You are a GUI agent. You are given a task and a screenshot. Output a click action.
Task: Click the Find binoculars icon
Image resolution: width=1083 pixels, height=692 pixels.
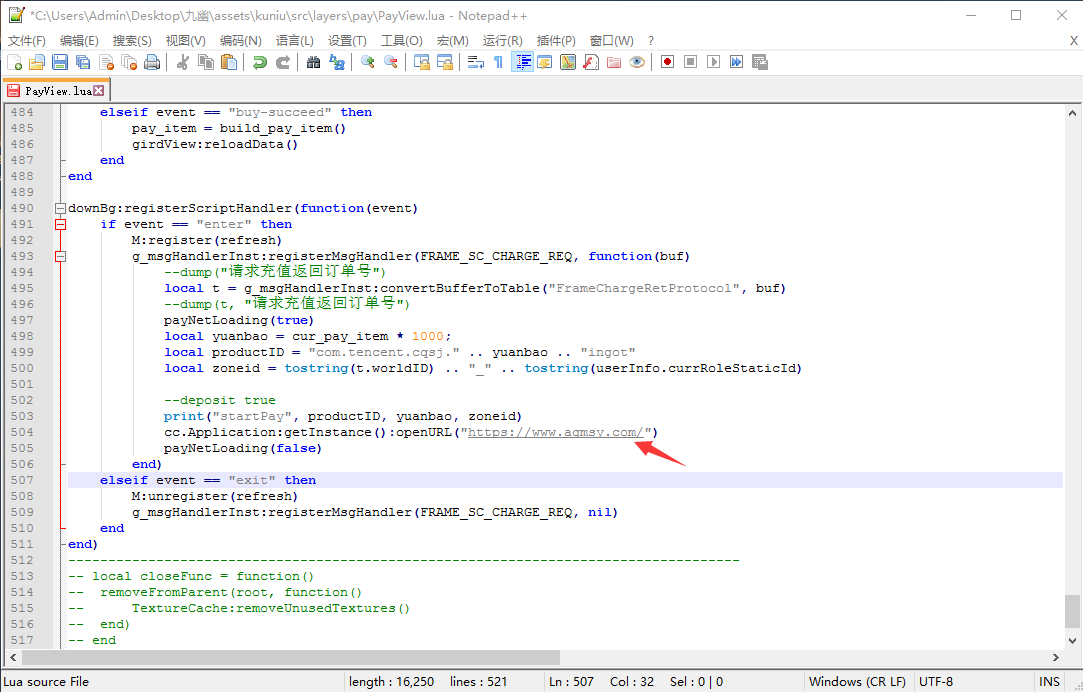tap(313, 62)
